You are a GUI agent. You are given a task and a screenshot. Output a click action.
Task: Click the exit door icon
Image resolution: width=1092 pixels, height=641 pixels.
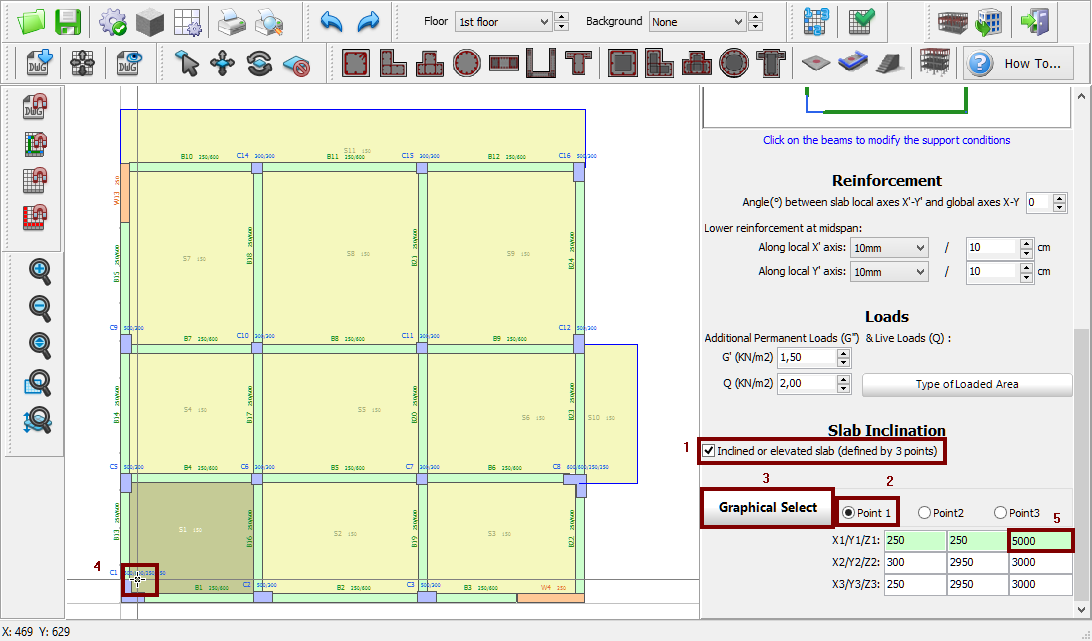(x=1034, y=21)
